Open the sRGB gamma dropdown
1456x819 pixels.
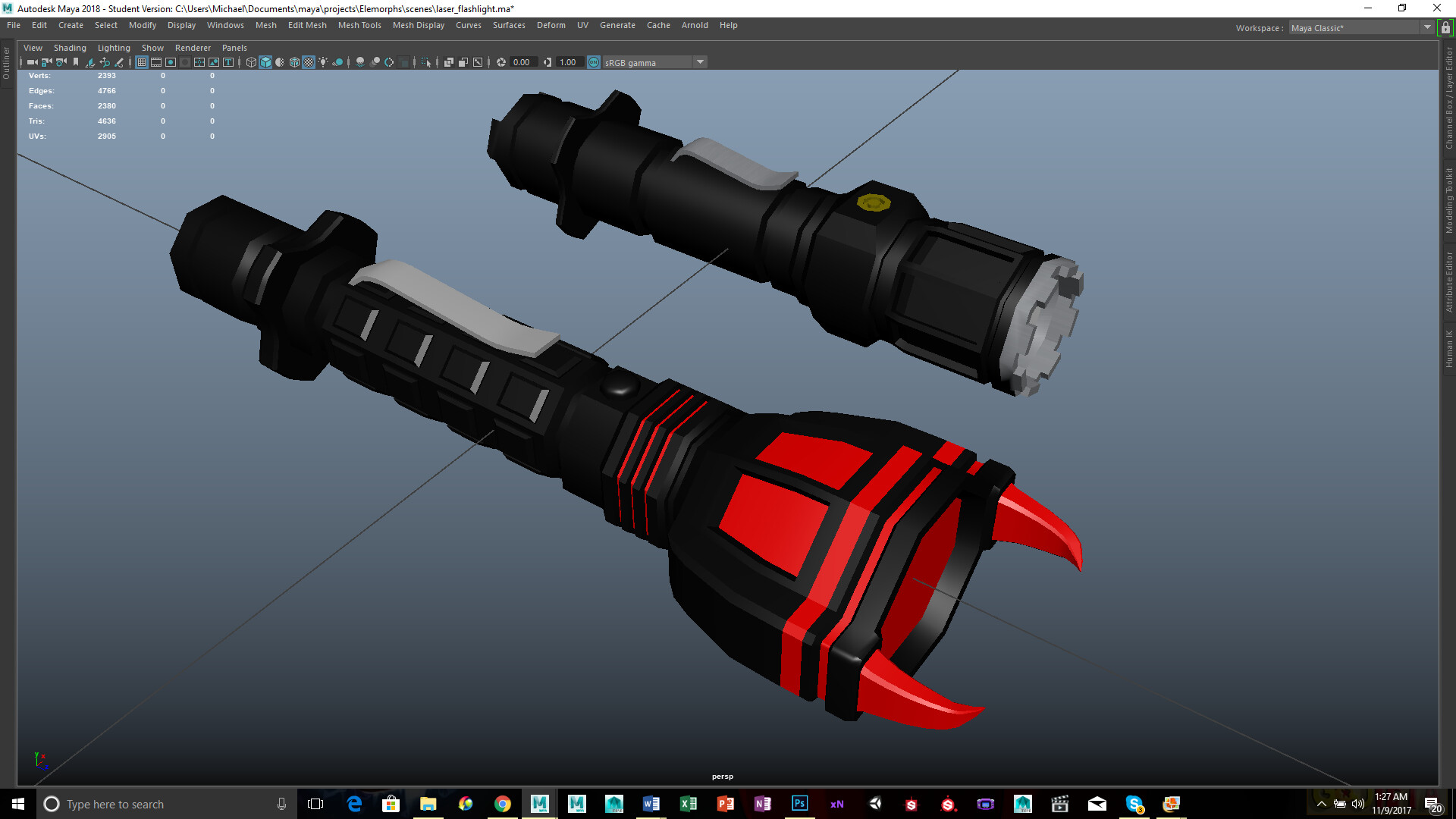pos(700,62)
